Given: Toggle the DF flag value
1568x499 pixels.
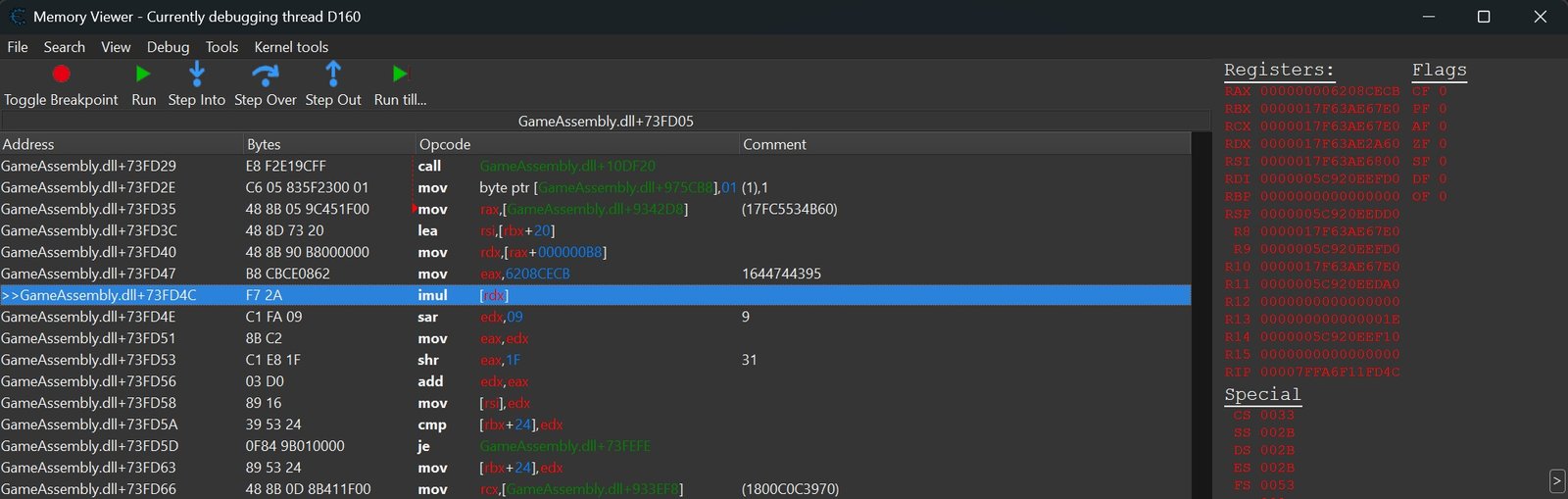Looking at the screenshot, I should point(1430,179).
